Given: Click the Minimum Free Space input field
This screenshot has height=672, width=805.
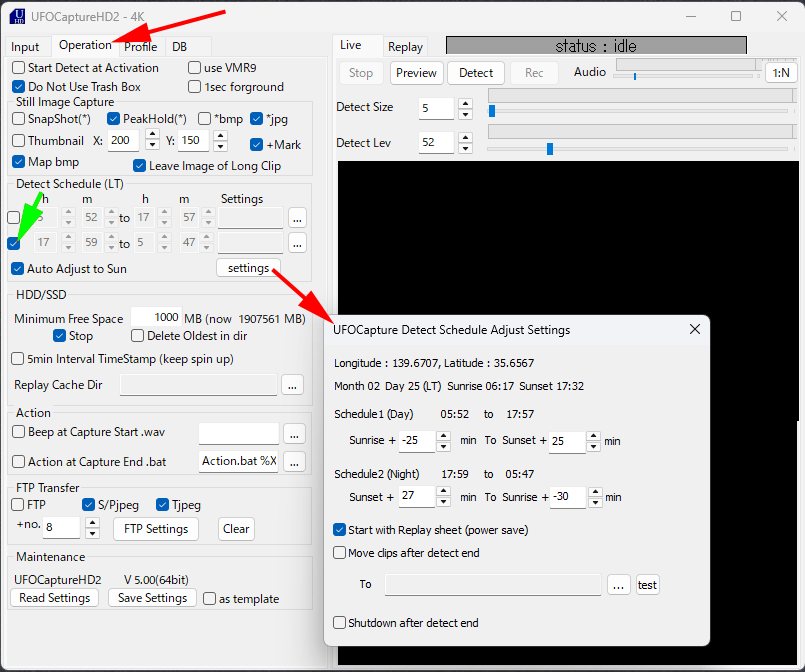Looking at the screenshot, I should (x=157, y=318).
